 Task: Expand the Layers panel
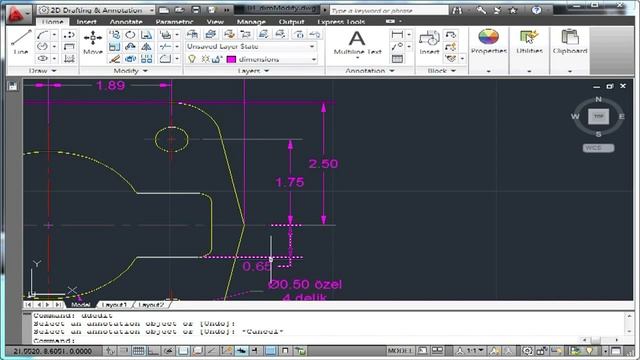254,71
